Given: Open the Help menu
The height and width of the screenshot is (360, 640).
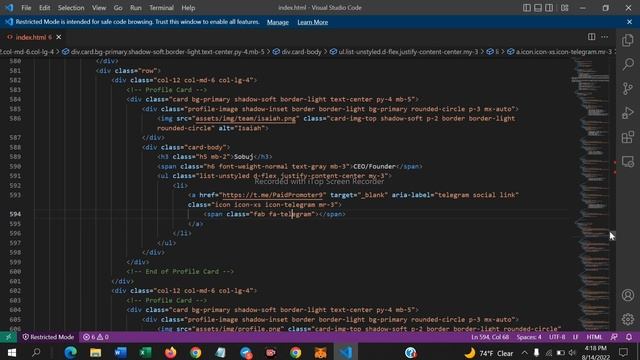Looking at the screenshot, I should 188,8.
